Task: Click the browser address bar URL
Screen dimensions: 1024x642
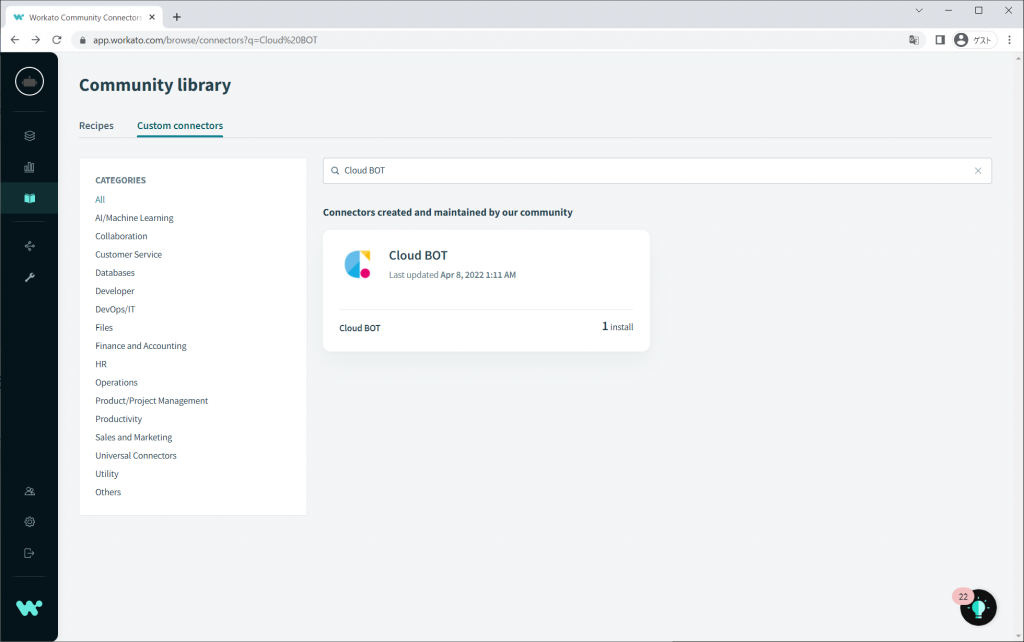Action: click(x=205, y=40)
